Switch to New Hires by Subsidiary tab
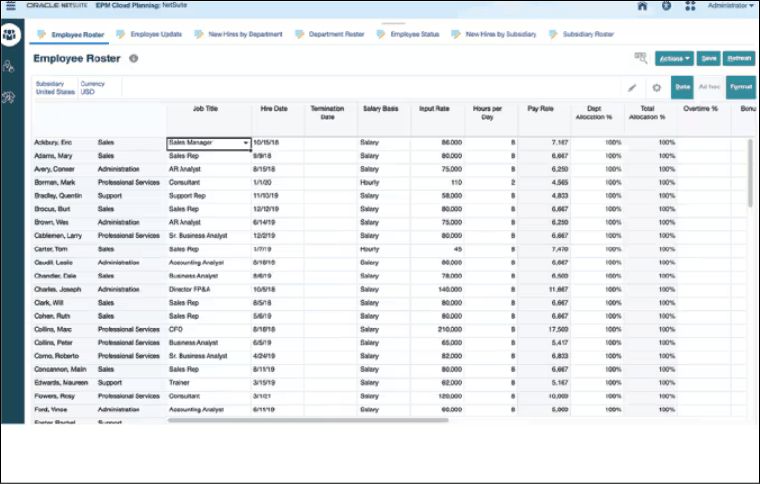Screen dimensions: 760x484 501,34
